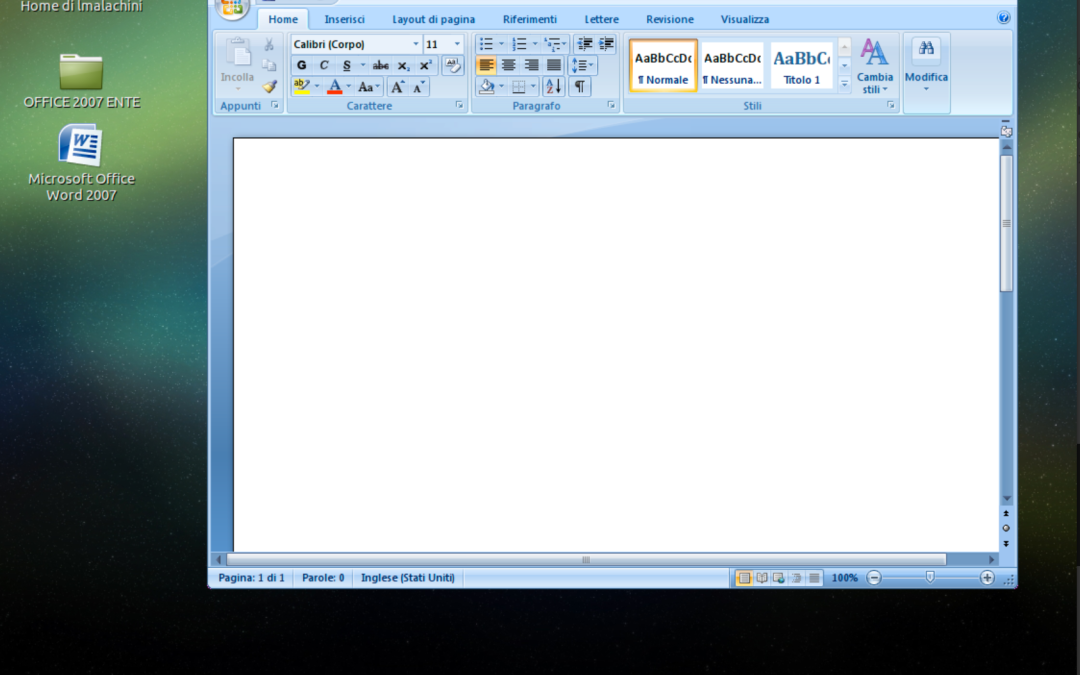Open the Layout di pagina tab

(433, 19)
